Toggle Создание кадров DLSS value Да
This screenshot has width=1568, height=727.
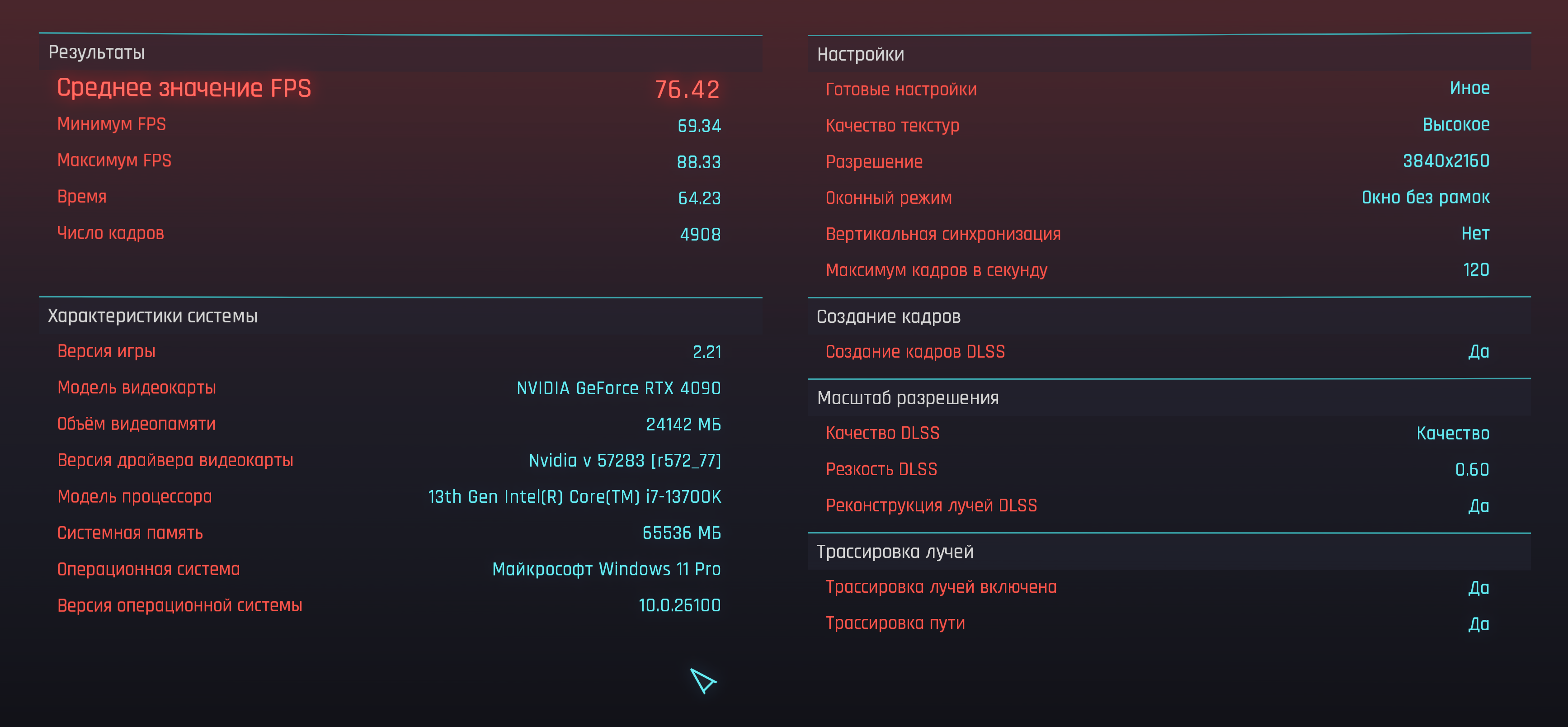(x=1478, y=352)
